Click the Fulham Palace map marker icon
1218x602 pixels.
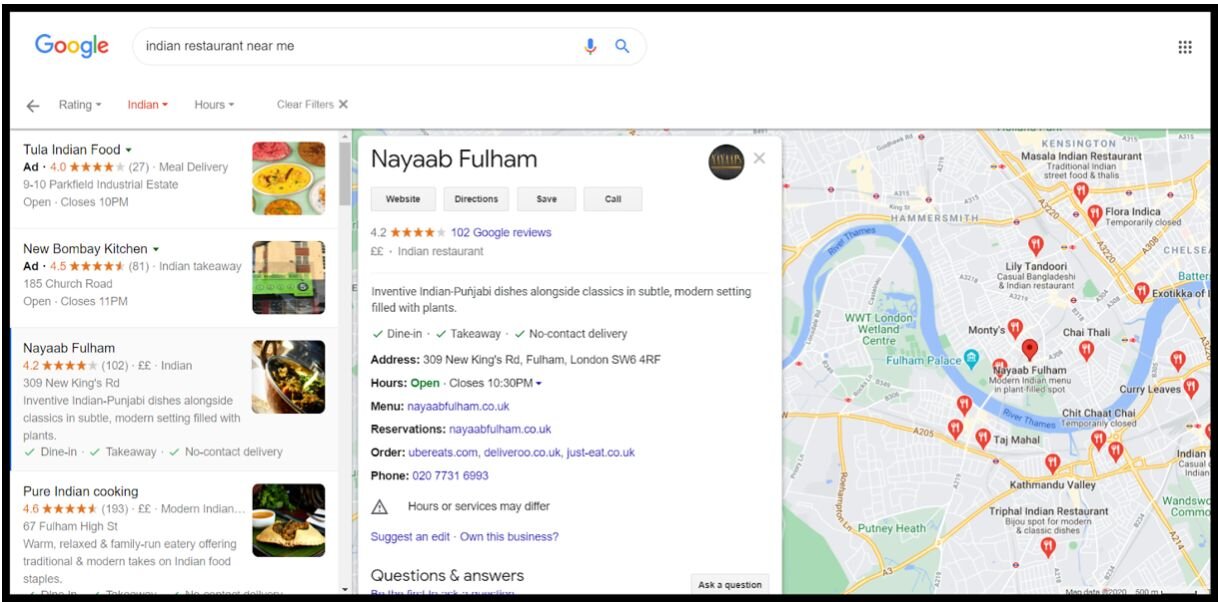[x=970, y=359]
